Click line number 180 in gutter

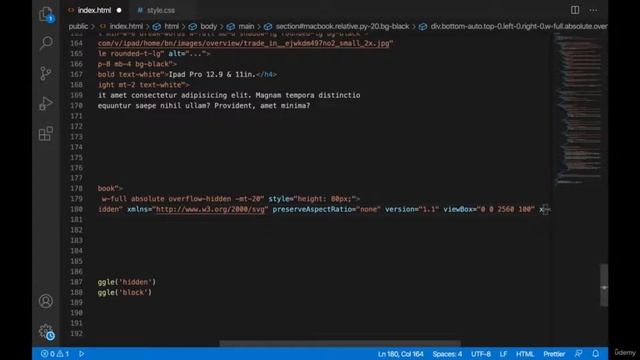76,209
